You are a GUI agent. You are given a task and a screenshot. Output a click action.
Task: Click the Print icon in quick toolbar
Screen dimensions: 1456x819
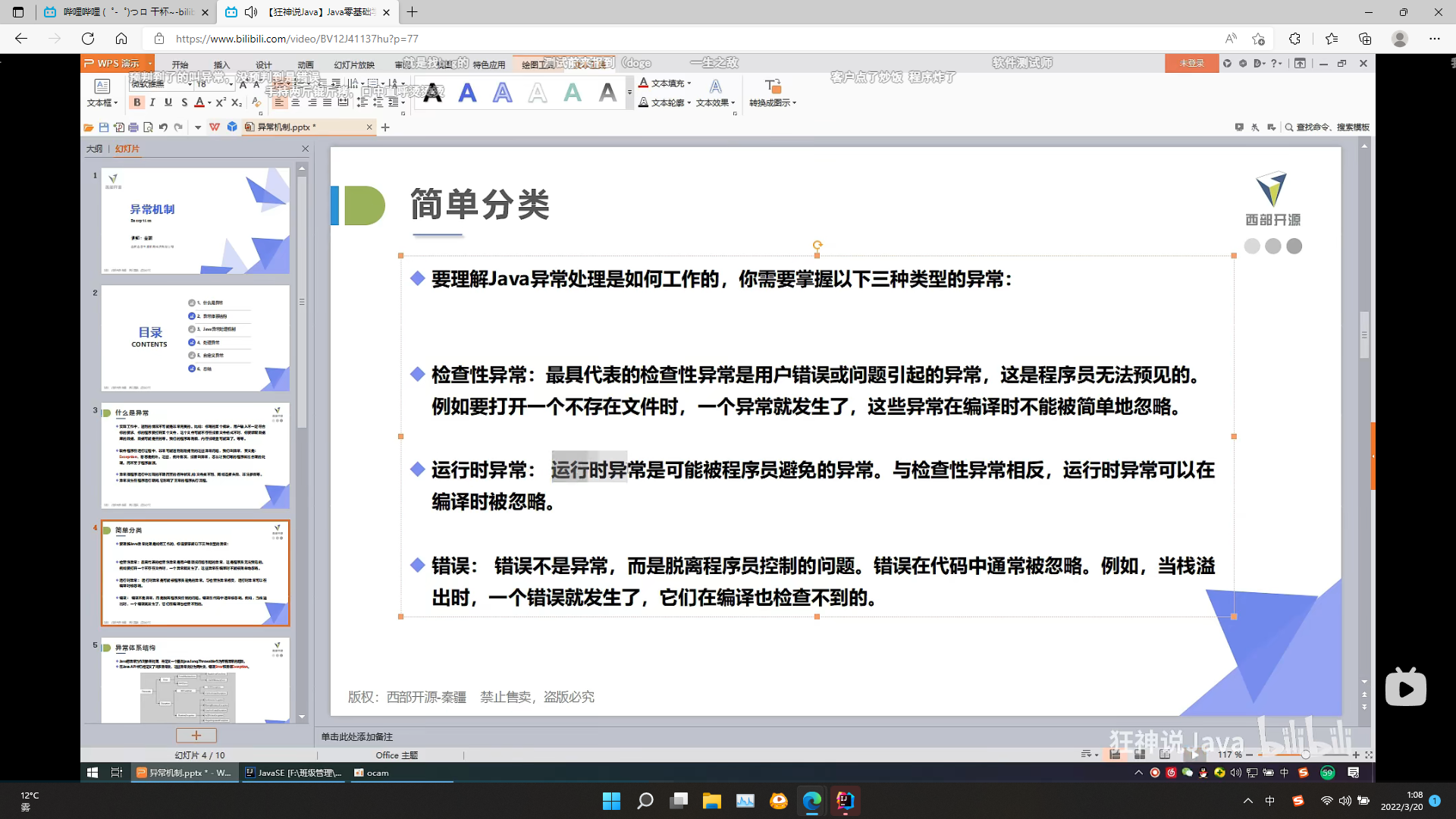pos(133,127)
